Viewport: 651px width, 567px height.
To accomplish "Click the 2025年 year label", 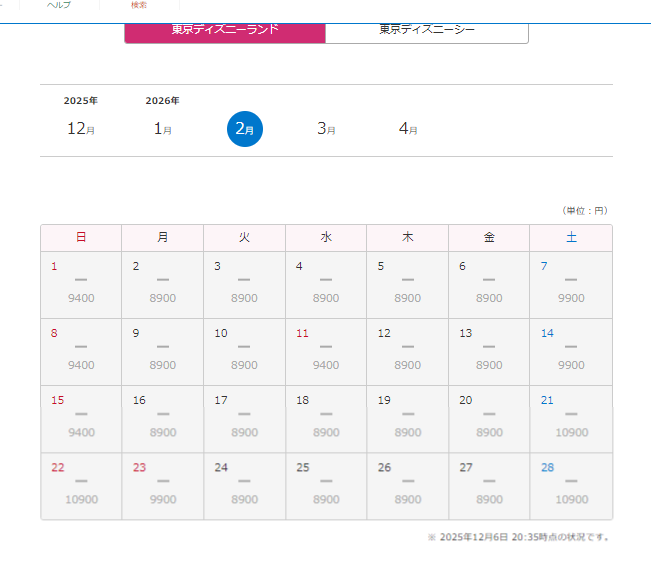I will [x=81, y=100].
